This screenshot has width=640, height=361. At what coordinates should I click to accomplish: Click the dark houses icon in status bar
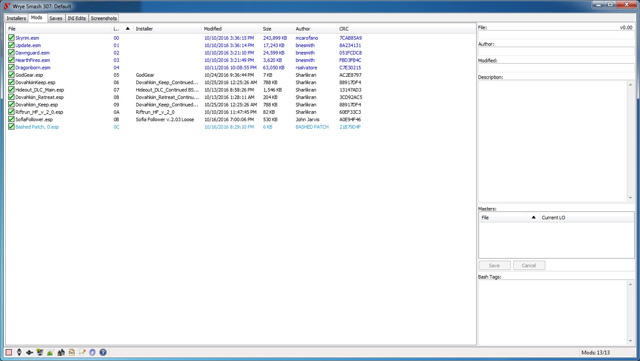coord(61,352)
